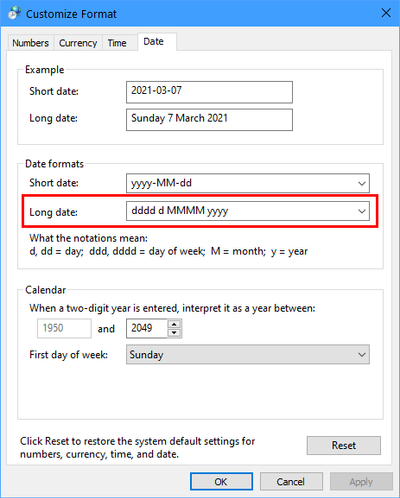
Task: Close the Customize Format dialog
Action: 386,13
